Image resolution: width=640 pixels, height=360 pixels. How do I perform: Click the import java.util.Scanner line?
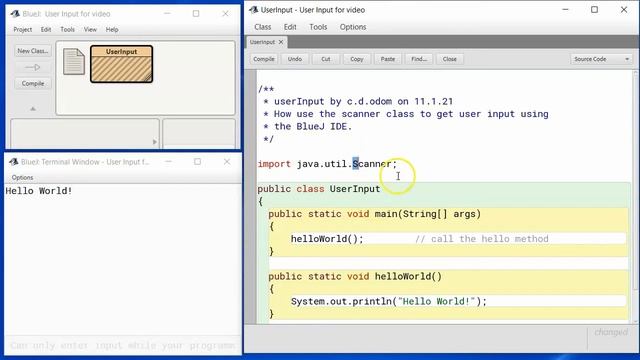coord(327,164)
